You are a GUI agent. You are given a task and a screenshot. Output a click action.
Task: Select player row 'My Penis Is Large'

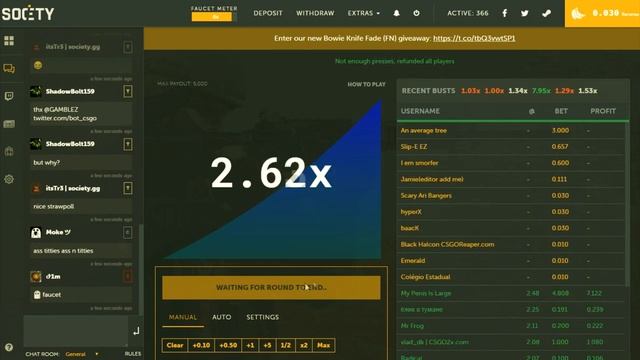(511, 293)
